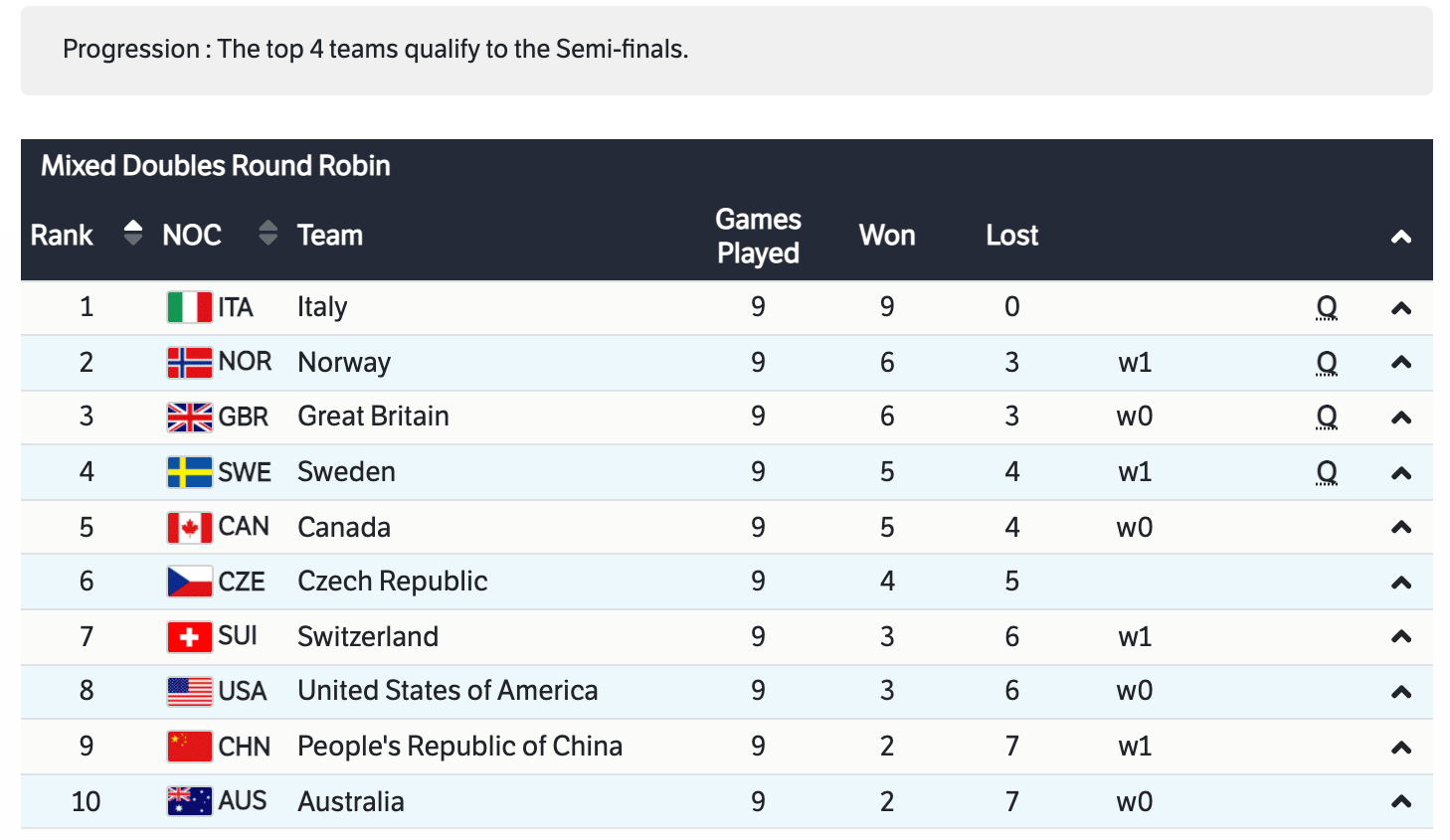Viewport: 1450px width, 840px height.
Task: Expand Italy row details chevron
Action: point(1400,308)
